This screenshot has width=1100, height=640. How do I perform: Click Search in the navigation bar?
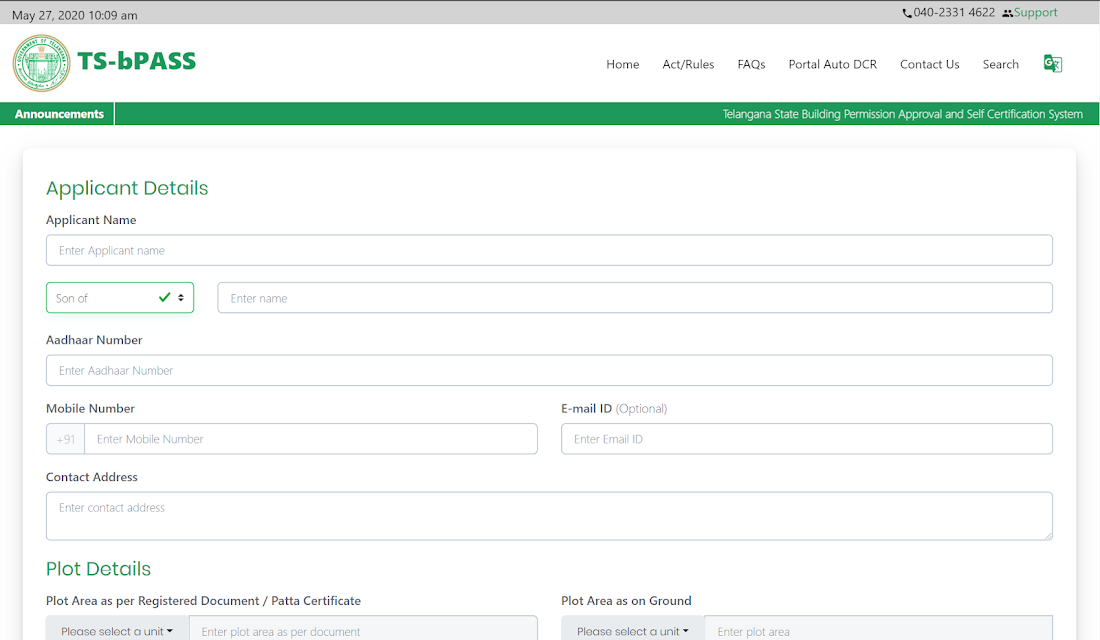coord(1000,65)
